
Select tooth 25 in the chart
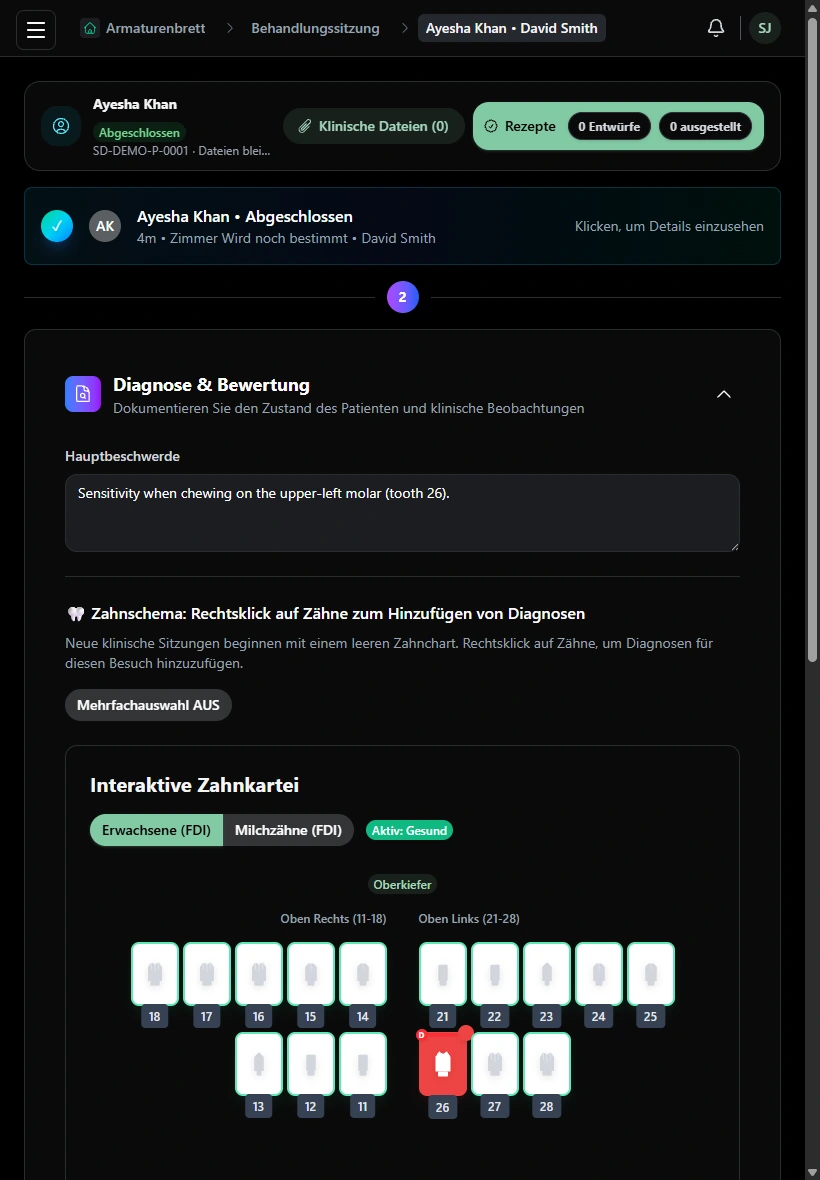tap(650, 974)
